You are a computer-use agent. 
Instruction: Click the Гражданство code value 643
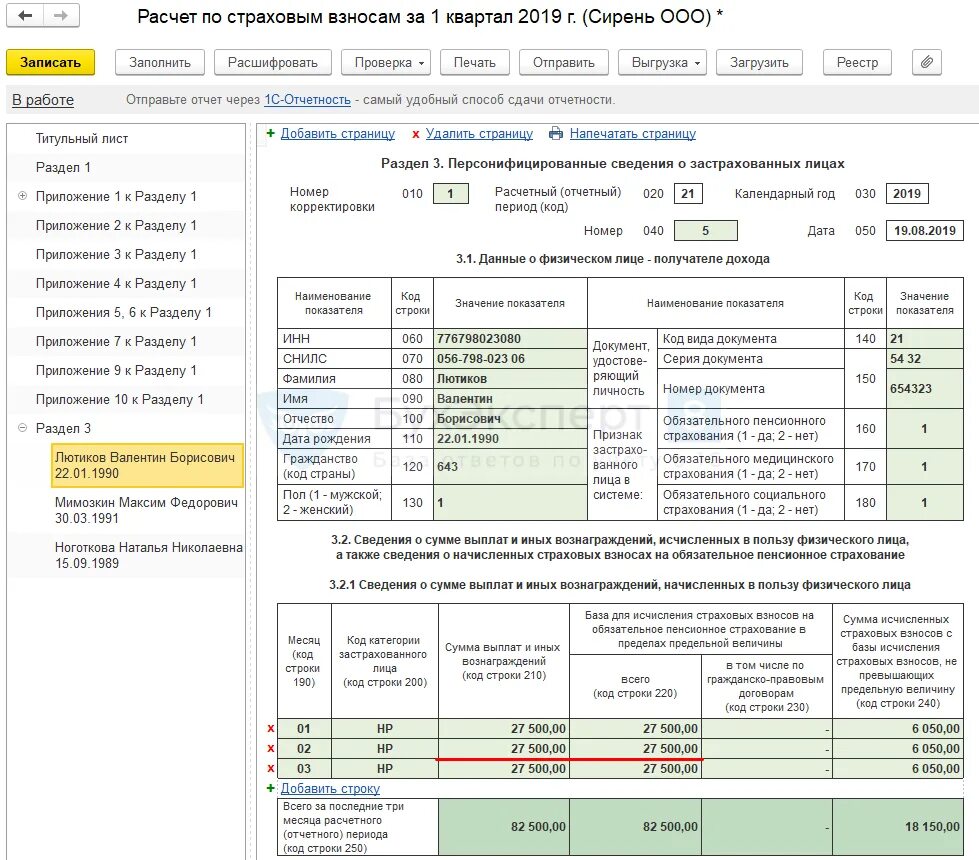point(510,467)
